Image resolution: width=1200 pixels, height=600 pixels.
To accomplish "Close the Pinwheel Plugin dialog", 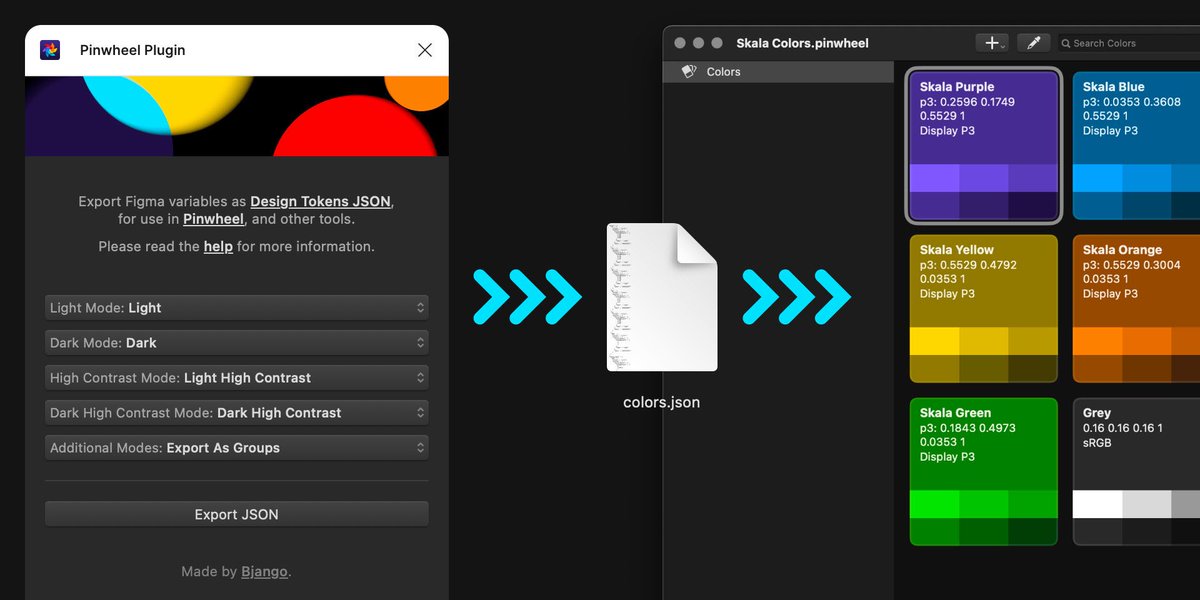I will pos(425,50).
